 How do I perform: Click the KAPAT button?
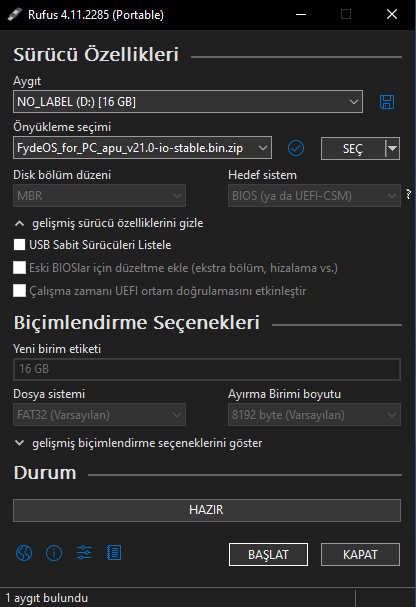point(360,554)
